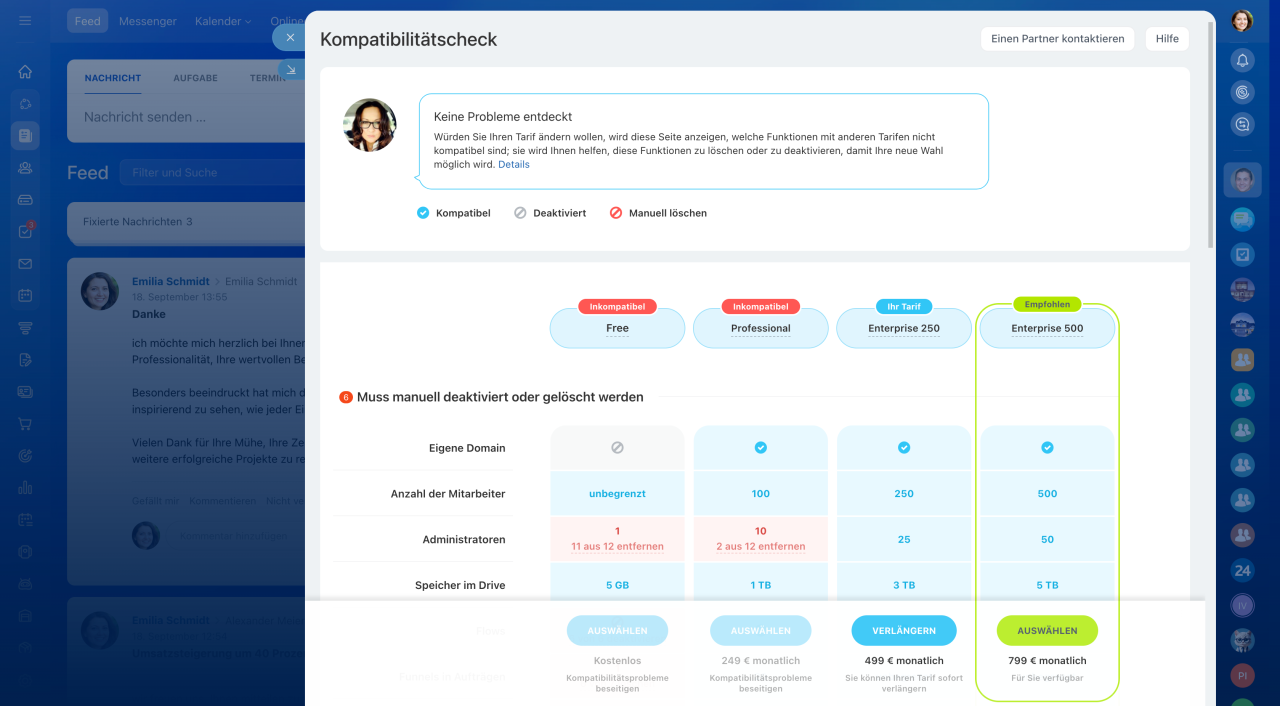The image size is (1280, 706).
Task: Click the '2 aus 12 entfernen' link
Action: click(761, 546)
